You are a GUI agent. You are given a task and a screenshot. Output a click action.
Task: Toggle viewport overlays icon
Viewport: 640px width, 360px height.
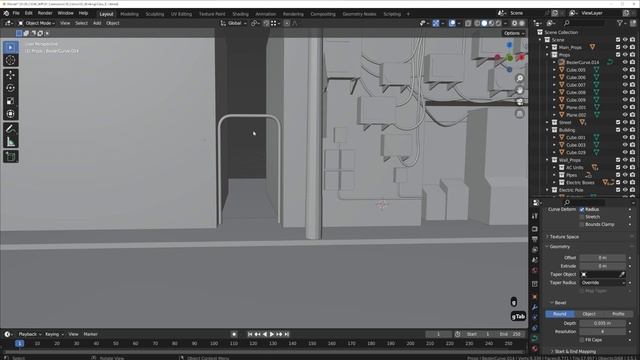click(452, 23)
